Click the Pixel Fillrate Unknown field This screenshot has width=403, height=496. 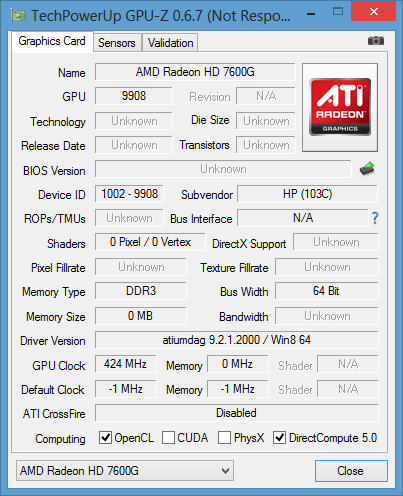click(141, 267)
